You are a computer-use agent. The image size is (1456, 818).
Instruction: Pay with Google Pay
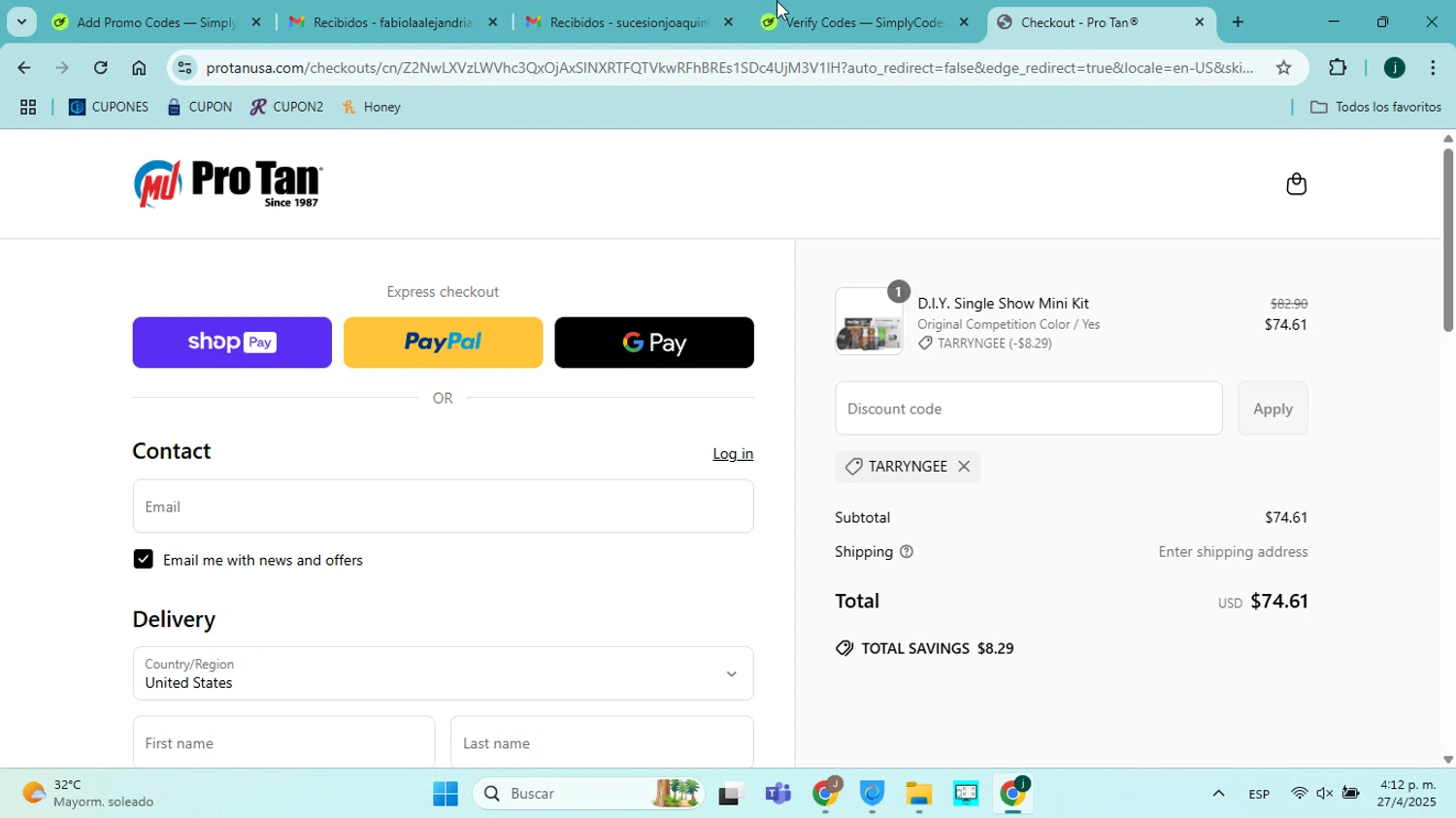pos(654,343)
